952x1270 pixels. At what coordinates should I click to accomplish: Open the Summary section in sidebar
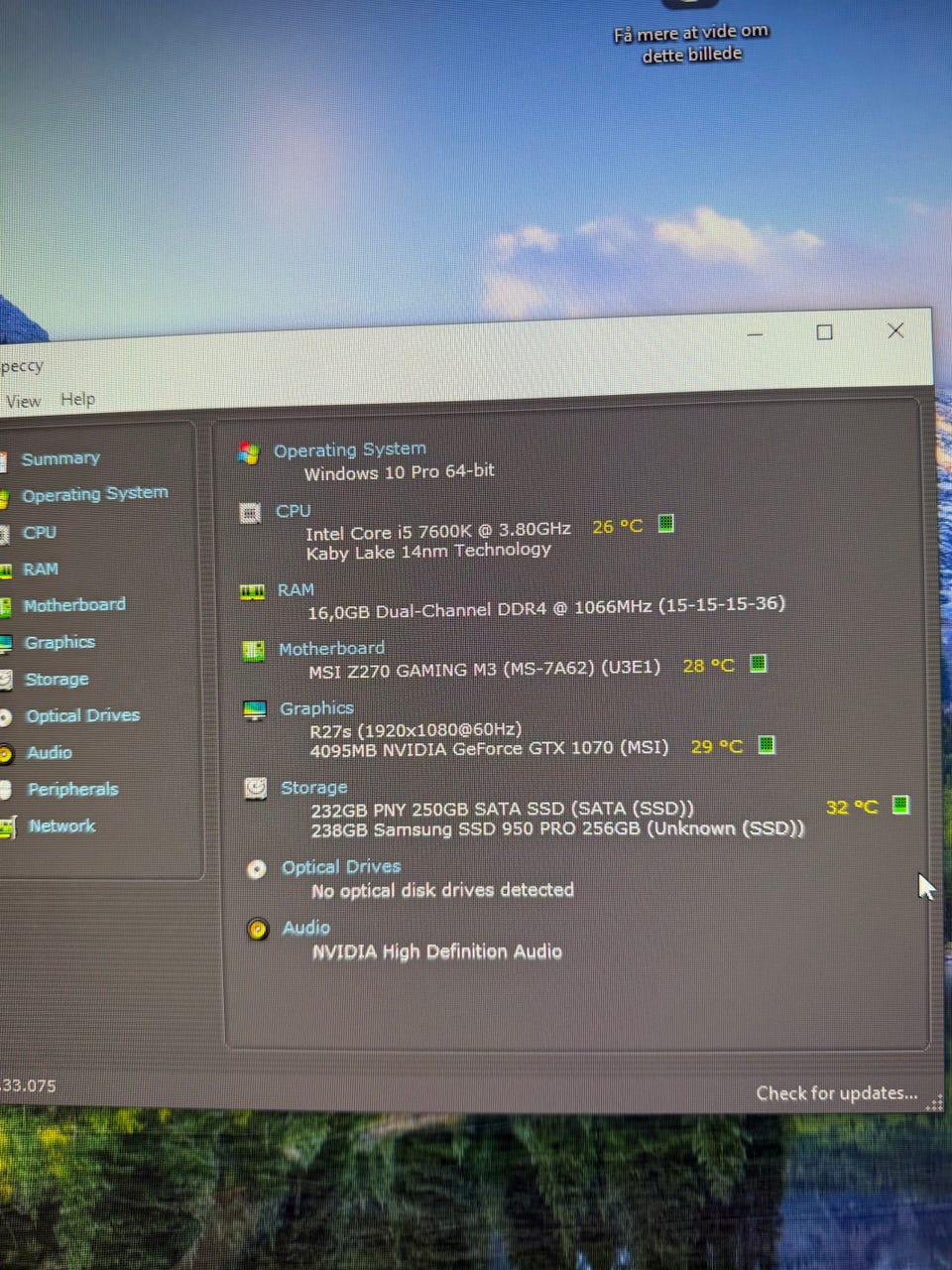[60, 458]
